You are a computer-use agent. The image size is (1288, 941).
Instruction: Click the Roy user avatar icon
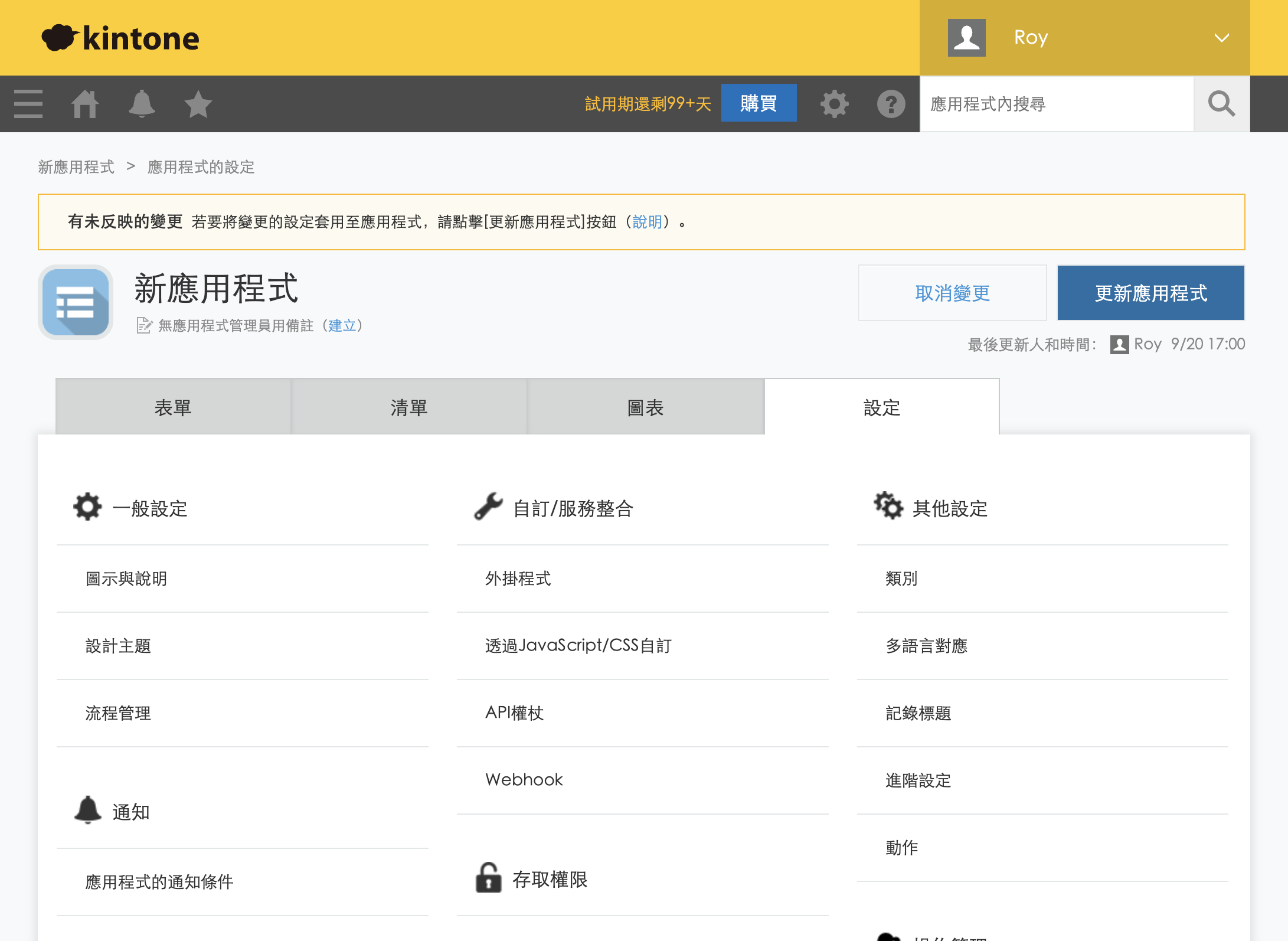pos(966,37)
